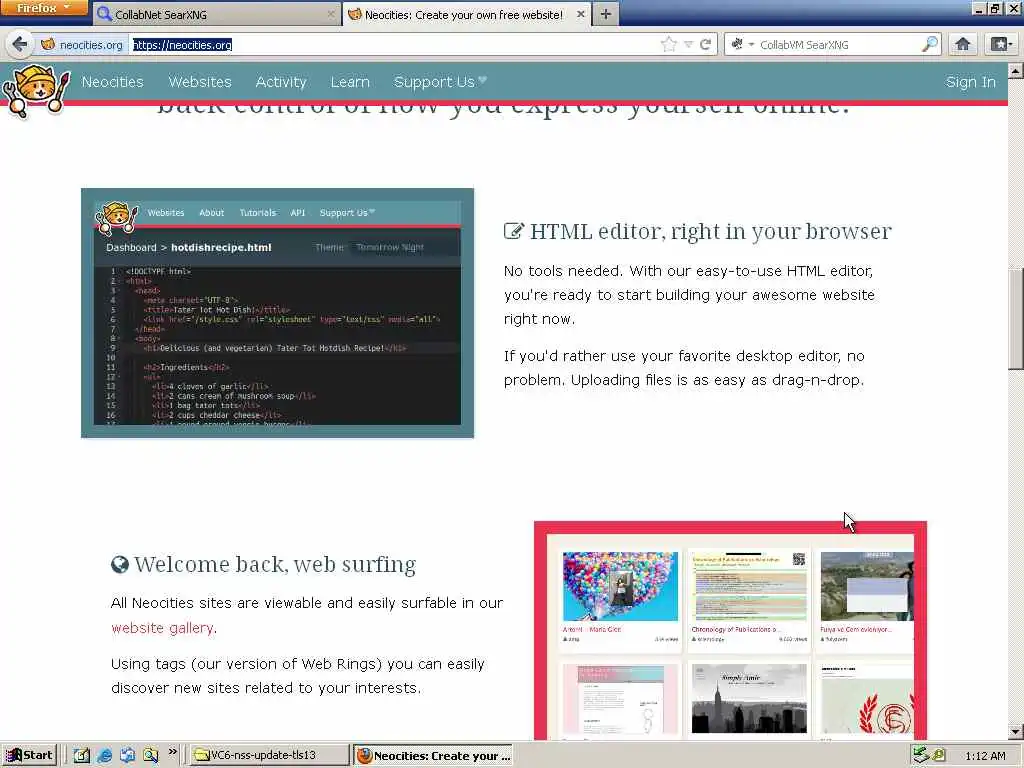The image size is (1024, 768).
Task: Click the network tray icon
Action: (921, 755)
